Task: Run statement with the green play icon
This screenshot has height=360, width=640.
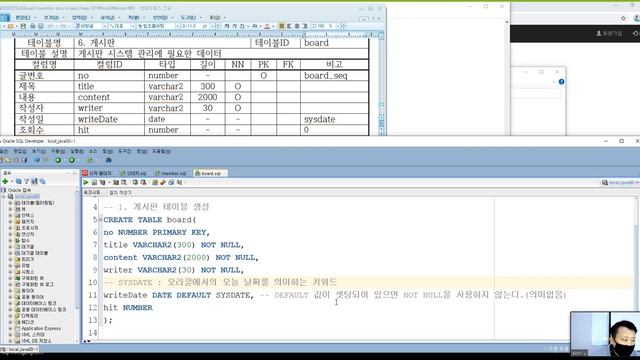Action: tap(86, 182)
